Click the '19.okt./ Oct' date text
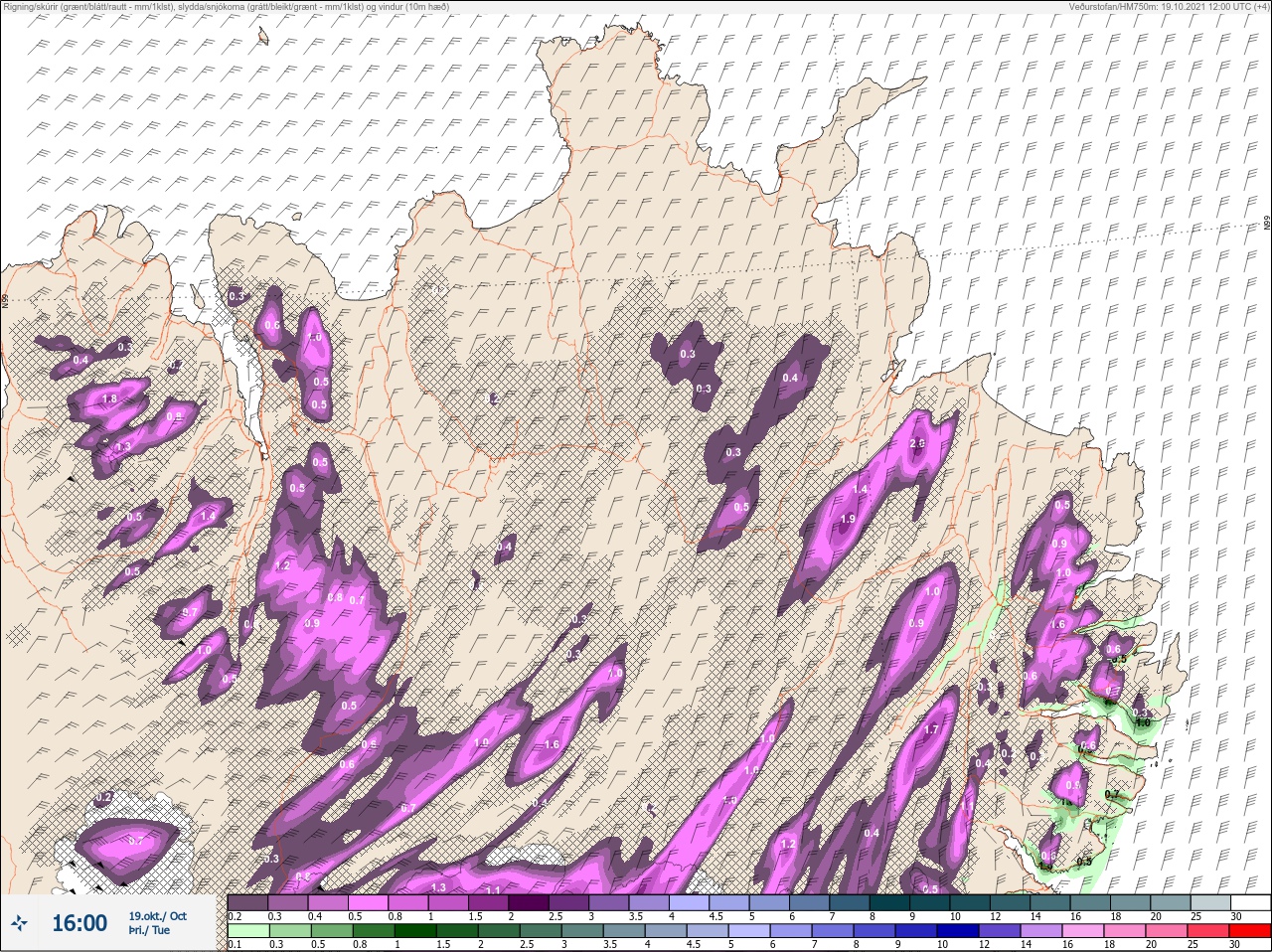 [x=156, y=916]
